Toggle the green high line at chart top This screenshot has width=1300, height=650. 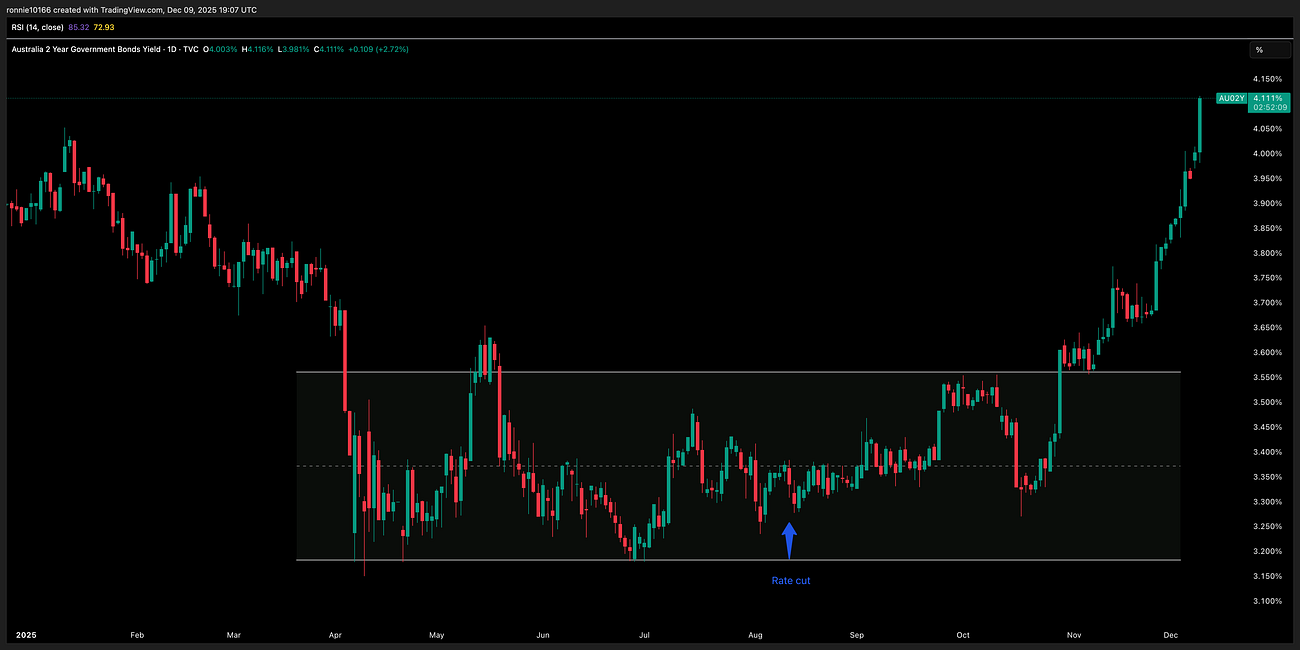600,99
